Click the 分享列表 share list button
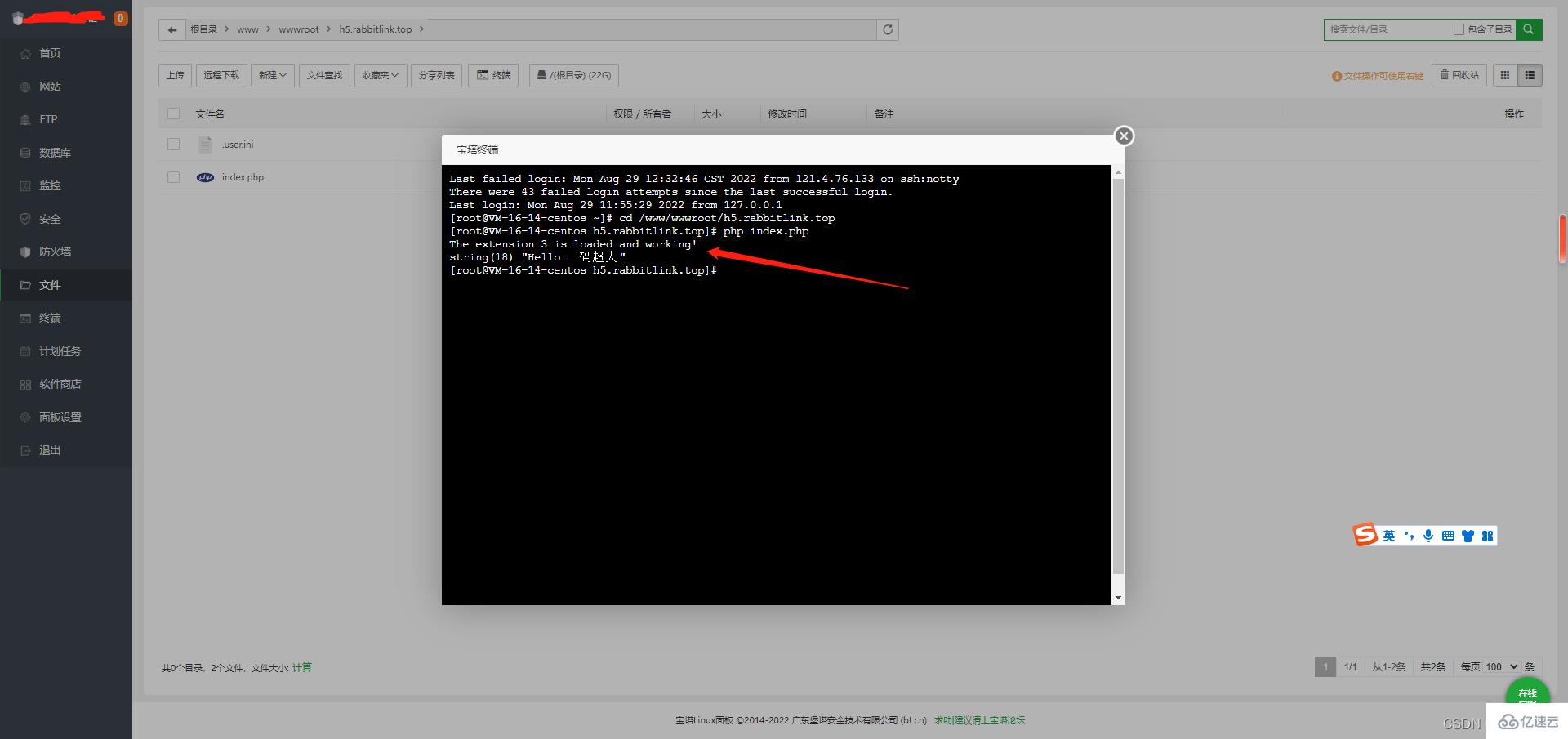This screenshot has height=739, width=1568. coord(437,75)
